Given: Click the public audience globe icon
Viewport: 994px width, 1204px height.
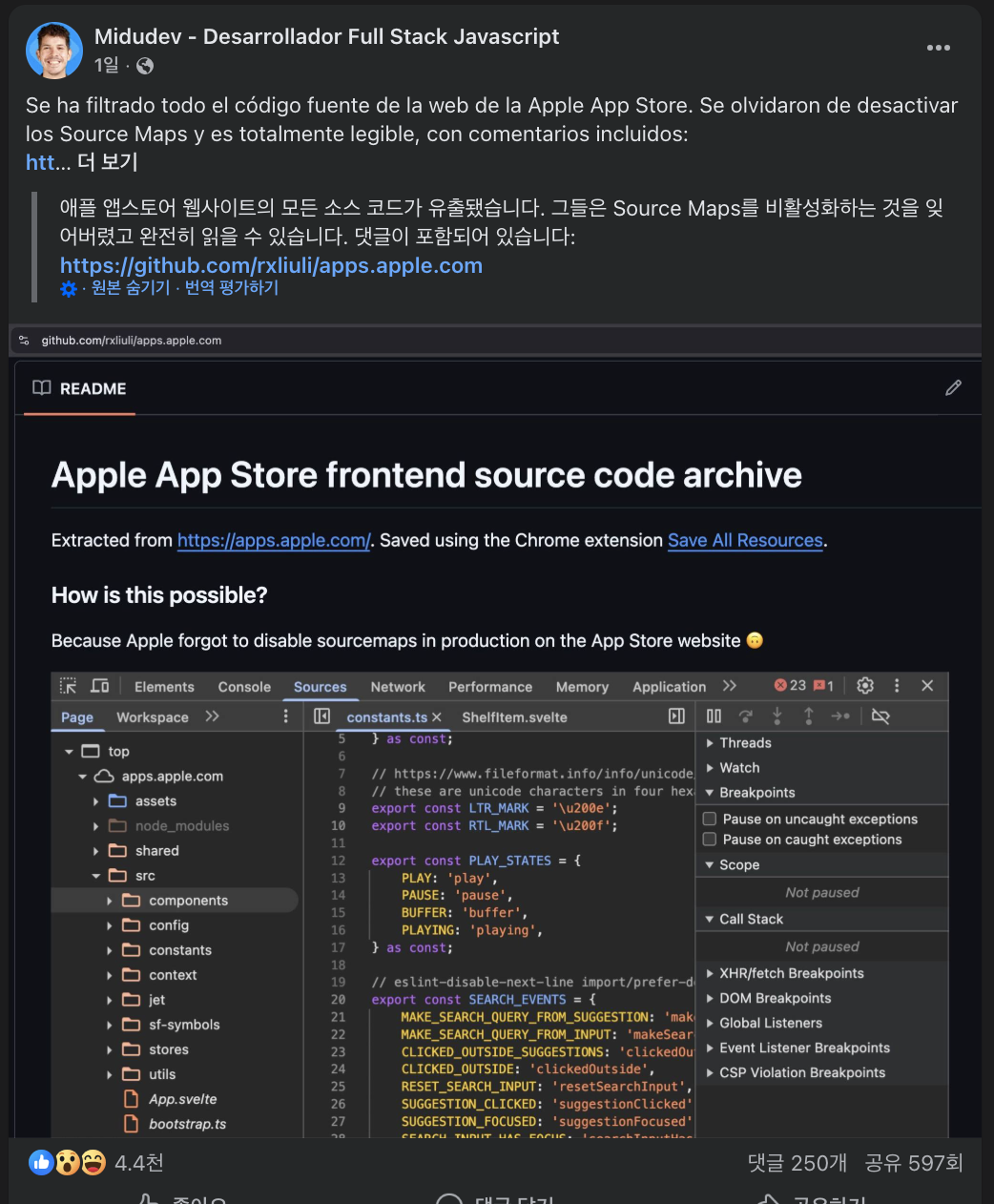Looking at the screenshot, I should pyautogui.click(x=145, y=66).
